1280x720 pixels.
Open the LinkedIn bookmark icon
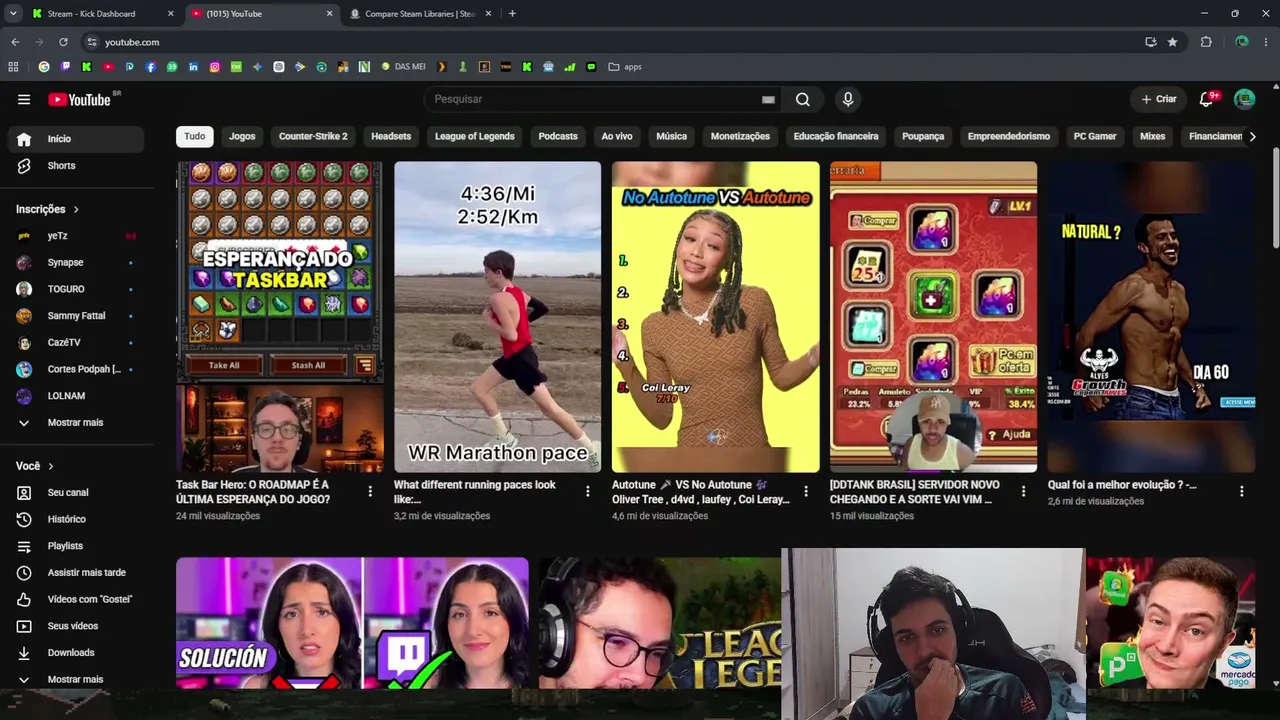point(193,67)
